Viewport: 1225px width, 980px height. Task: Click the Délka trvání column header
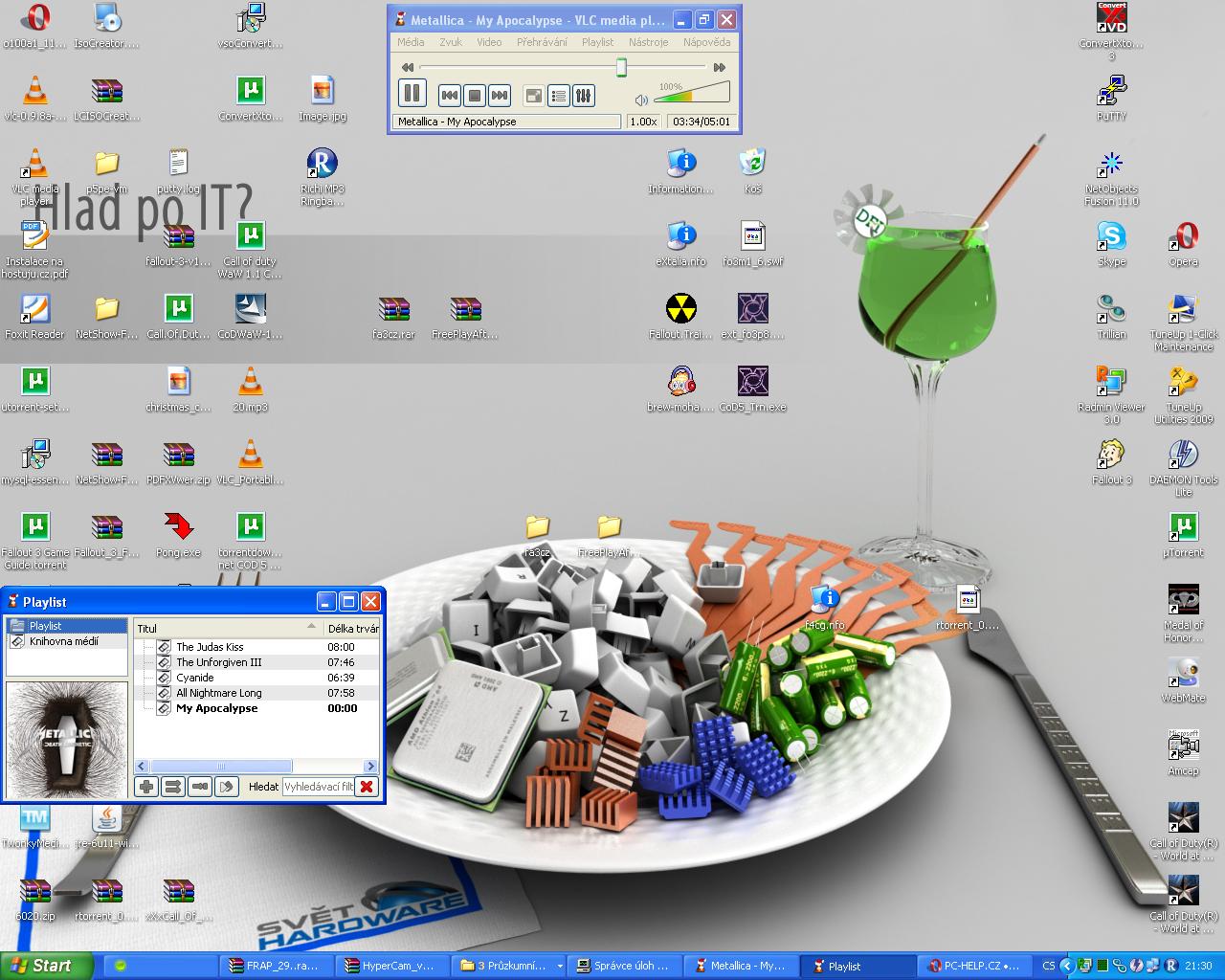(352, 629)
